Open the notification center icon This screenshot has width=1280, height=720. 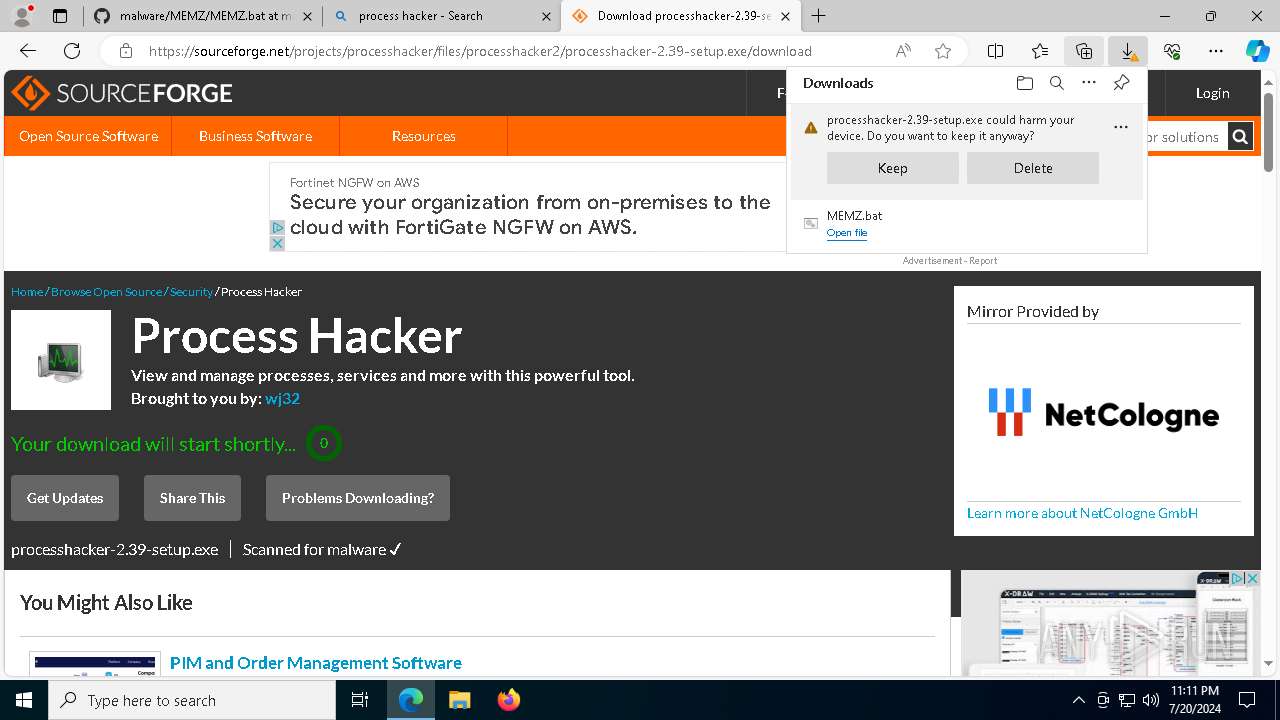[1247, 700]
